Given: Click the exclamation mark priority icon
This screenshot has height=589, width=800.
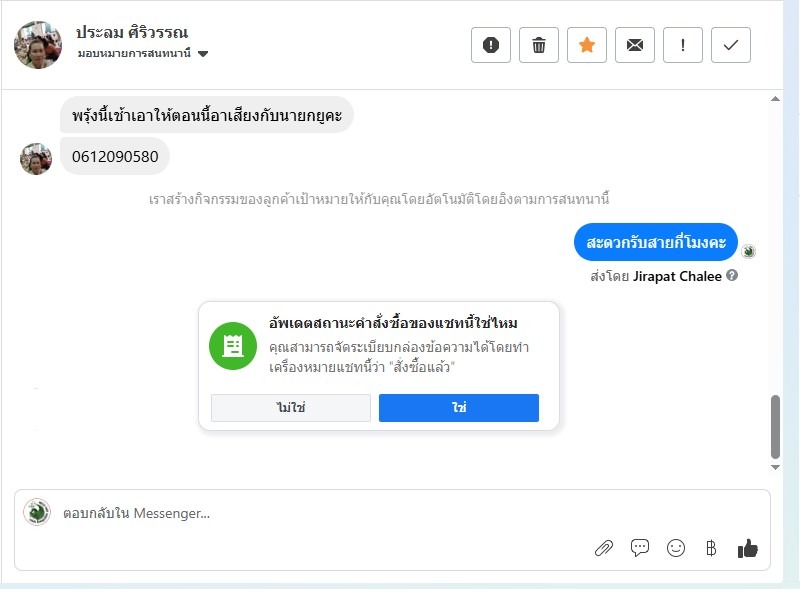Looking at the screenshot, I should pyautogui.click(x=683, y=45).
